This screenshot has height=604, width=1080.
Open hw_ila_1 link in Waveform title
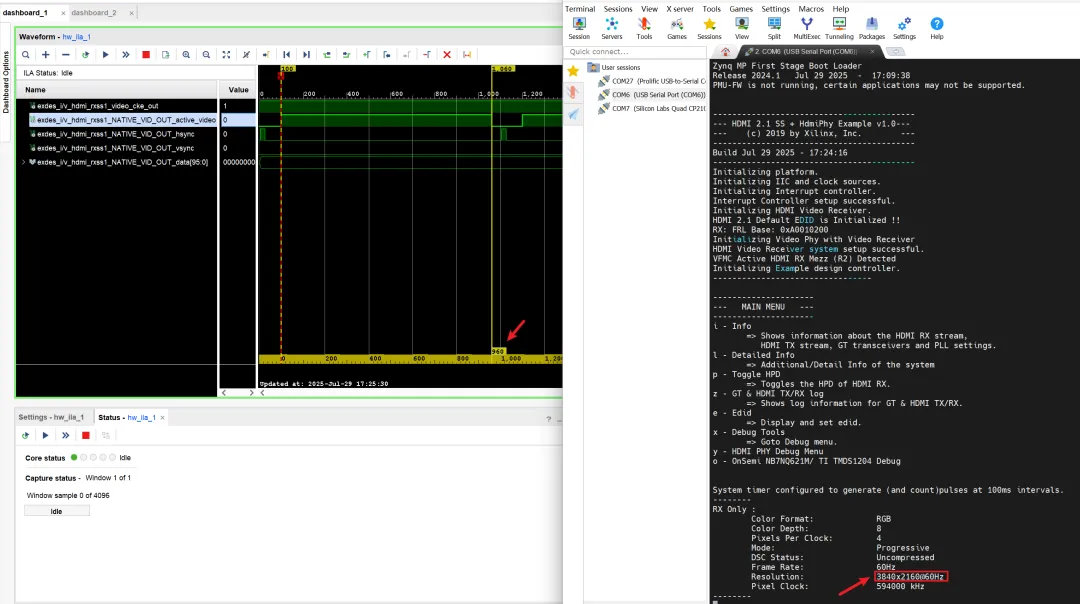tap(76, 37)
